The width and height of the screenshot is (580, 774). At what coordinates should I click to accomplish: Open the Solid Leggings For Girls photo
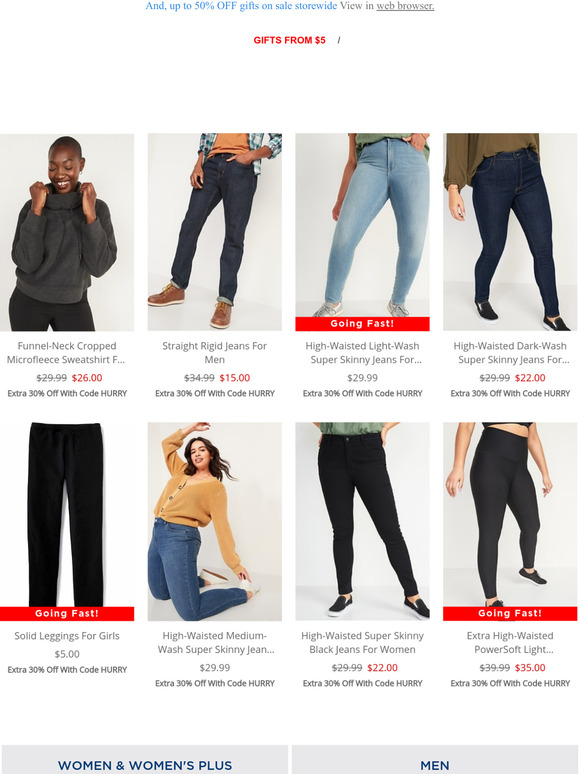(x=67, y=514)
